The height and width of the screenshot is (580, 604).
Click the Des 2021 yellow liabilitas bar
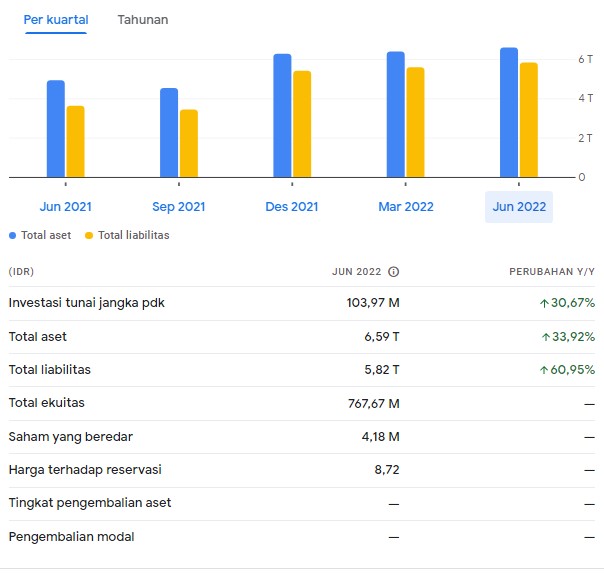[x=302, y=124]
